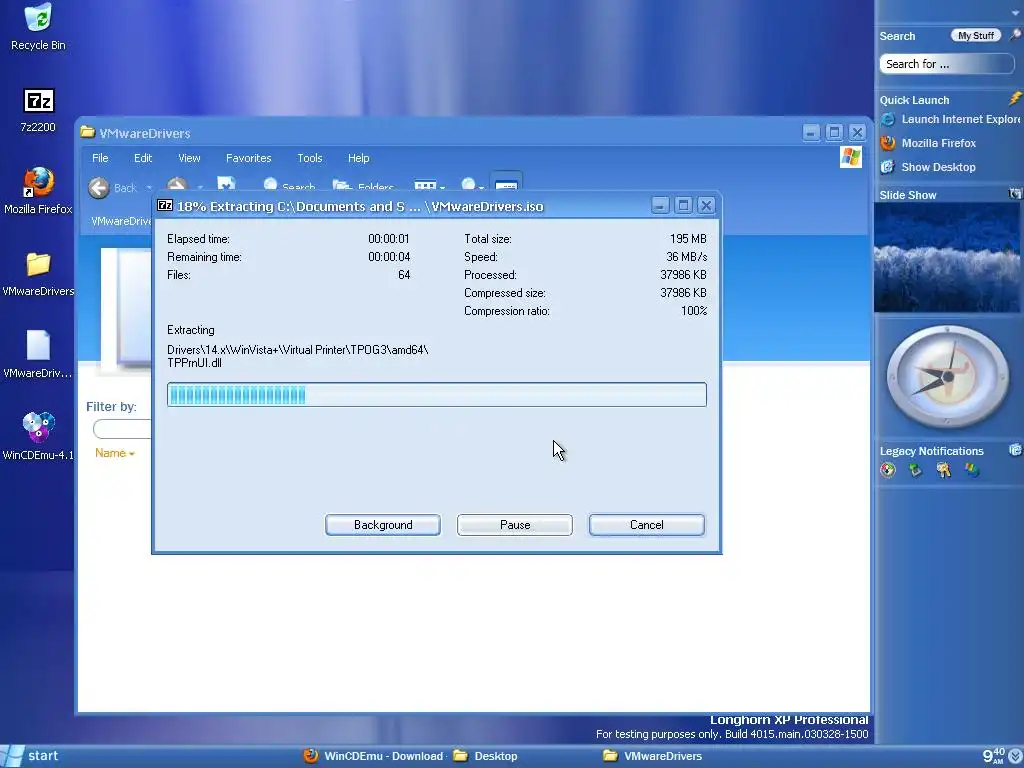Switch to VMwareDrivers taskbar item
This screenshot has height=768, width=1024.
pos(652,756)
